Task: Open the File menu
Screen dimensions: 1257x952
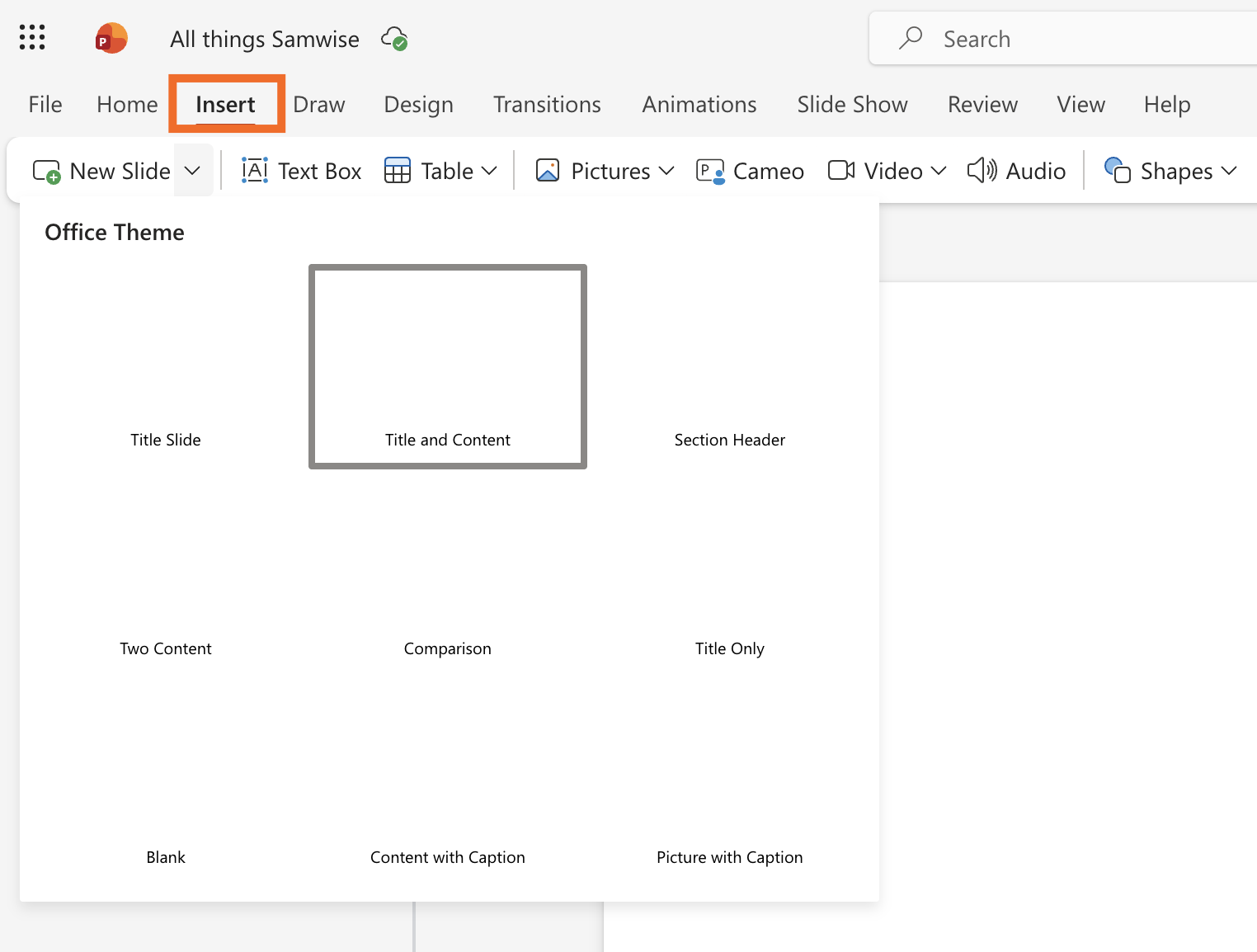Action: (x=45, y=105)
